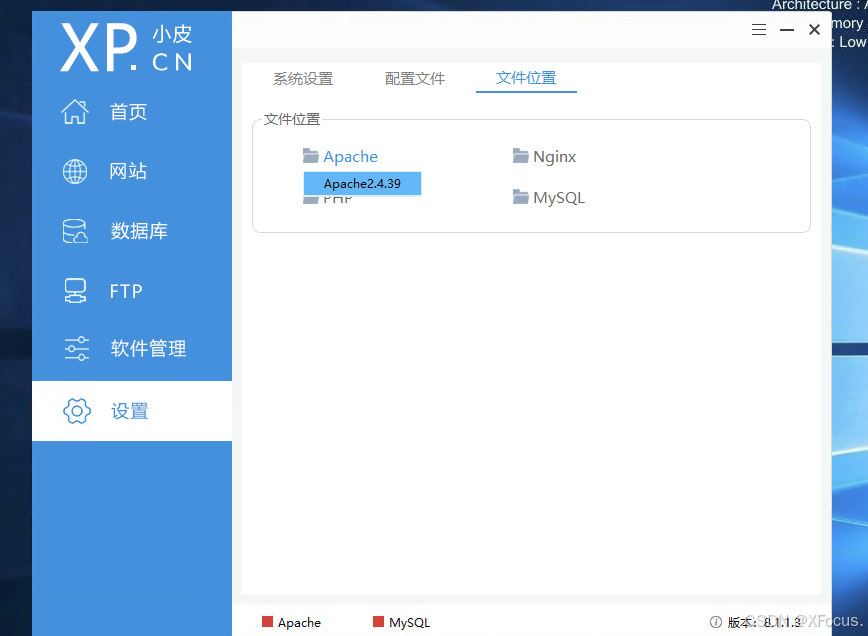Screen dimensions: 868x636
Task: Open the Apache file location link
Action: [x=350, y=157]
